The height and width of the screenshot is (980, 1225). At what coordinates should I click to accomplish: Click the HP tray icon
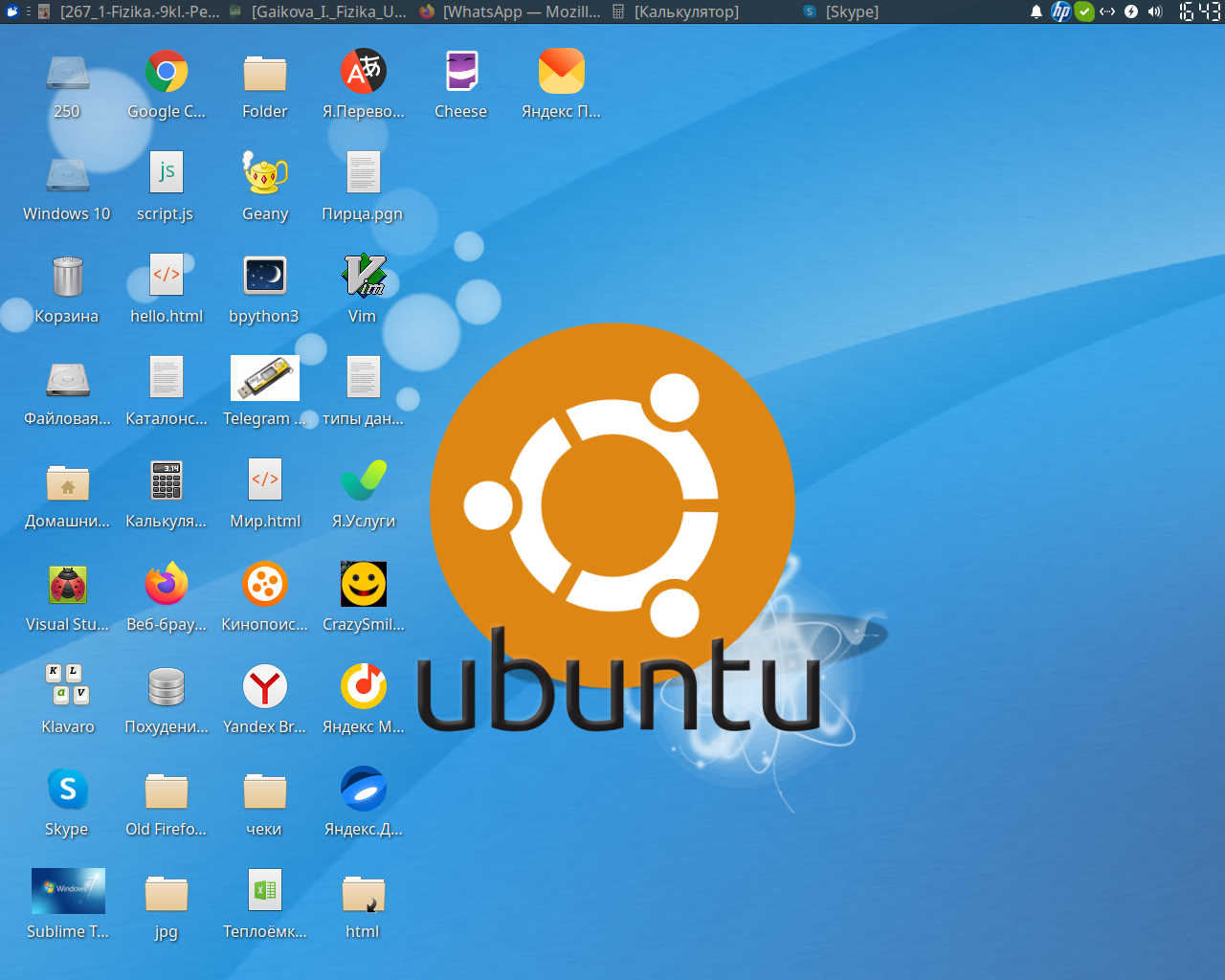[x=1060, y=11]
